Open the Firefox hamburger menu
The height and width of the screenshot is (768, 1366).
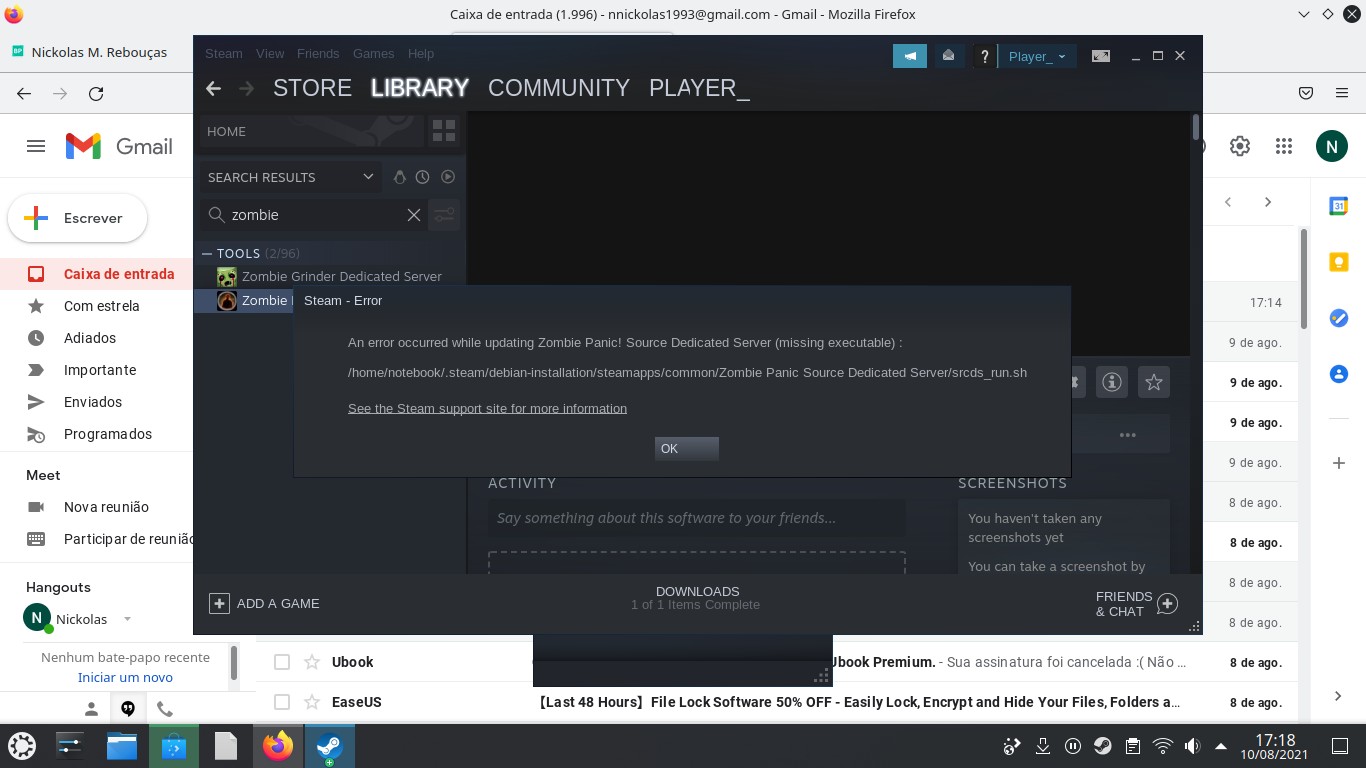click(x=1341, y=93)
